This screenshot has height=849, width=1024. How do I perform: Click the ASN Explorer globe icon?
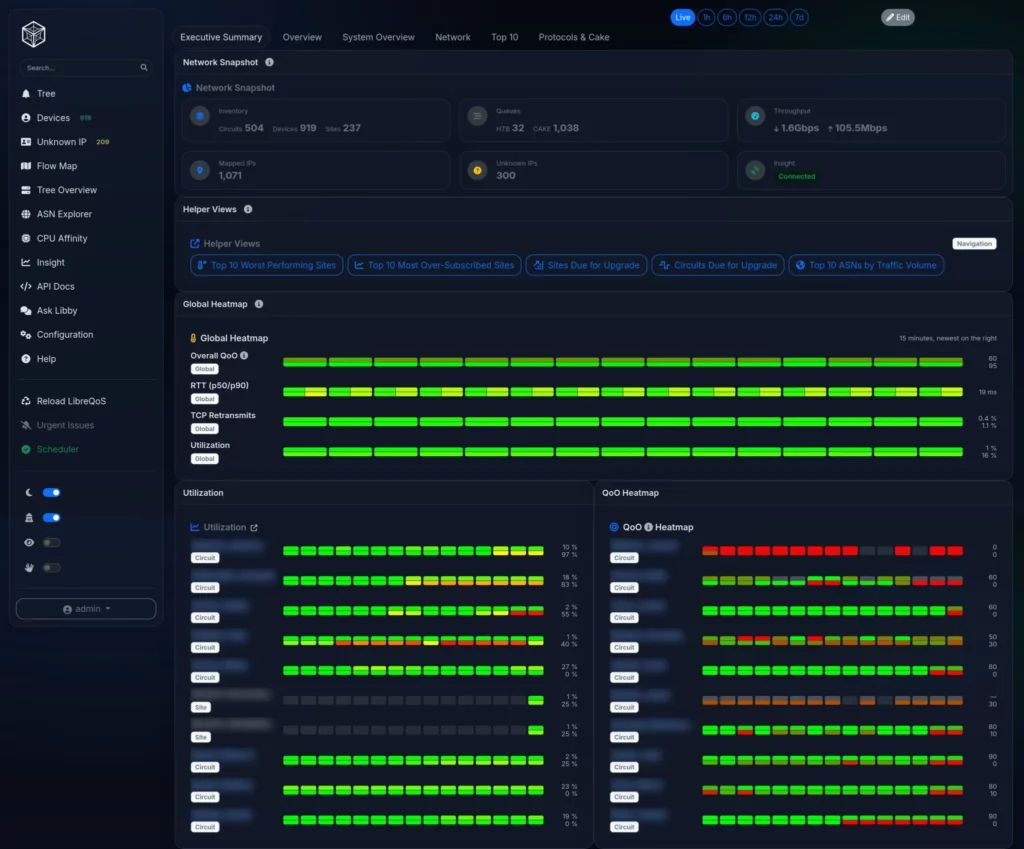pos(26,214)
